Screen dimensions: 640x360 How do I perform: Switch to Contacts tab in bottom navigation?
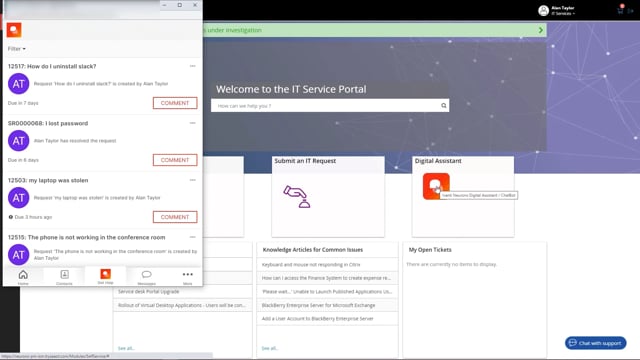tap(64, 277)
